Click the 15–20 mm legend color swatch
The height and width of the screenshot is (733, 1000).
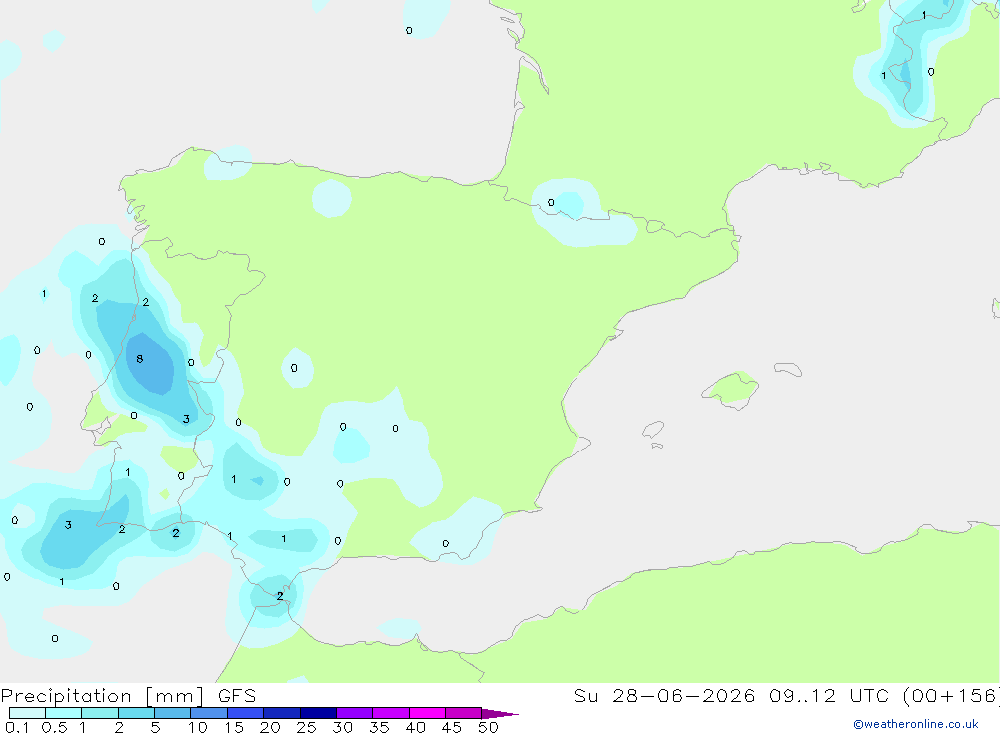point(246,713)
